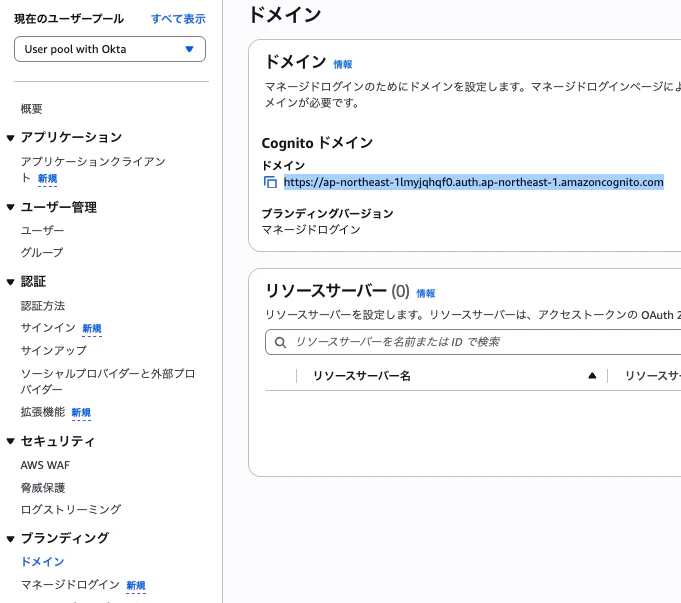Click the すべて表示 link

coord(178,19)
